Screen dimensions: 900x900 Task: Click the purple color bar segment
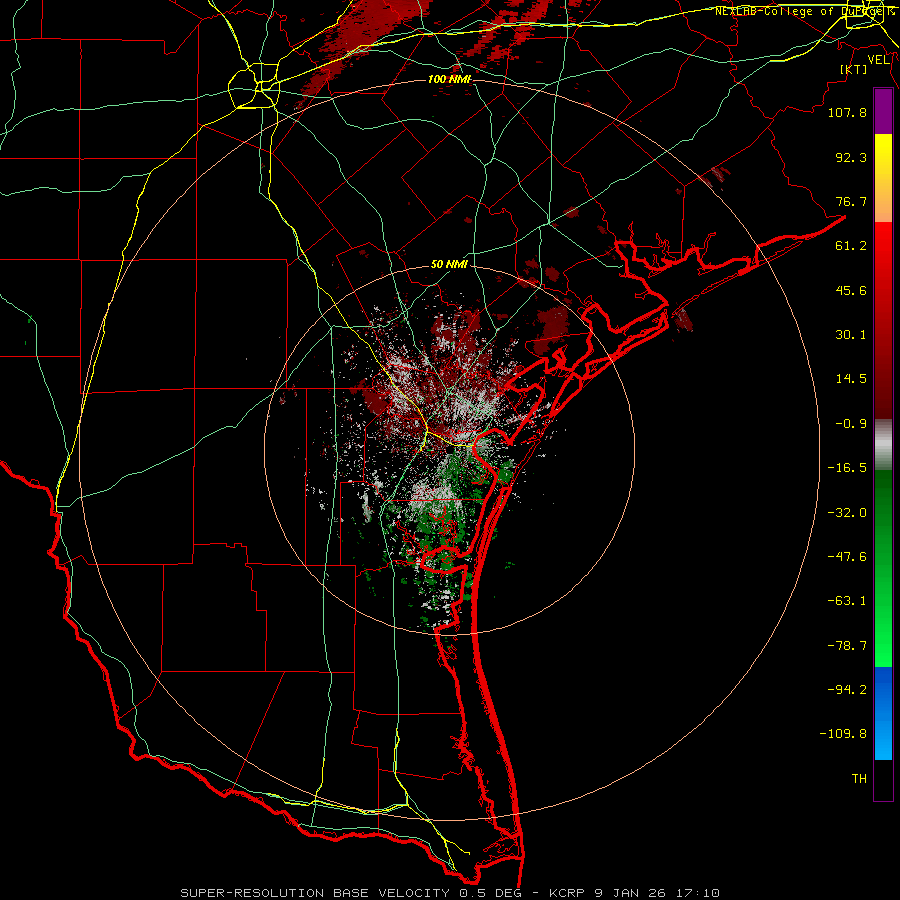883,112
